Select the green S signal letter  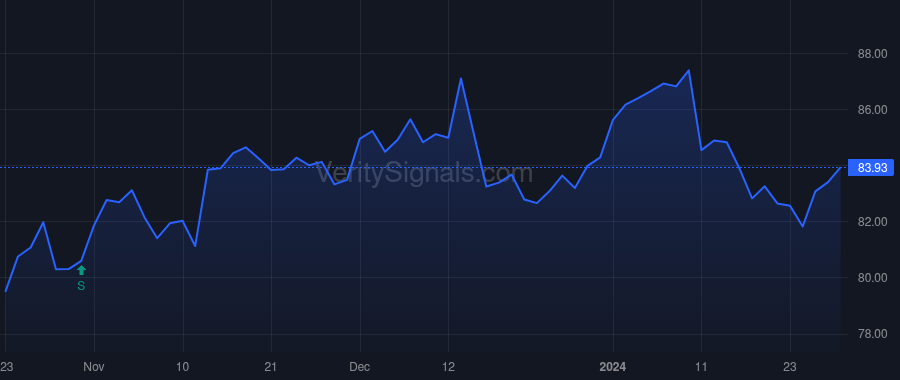[x=81, y=285]
